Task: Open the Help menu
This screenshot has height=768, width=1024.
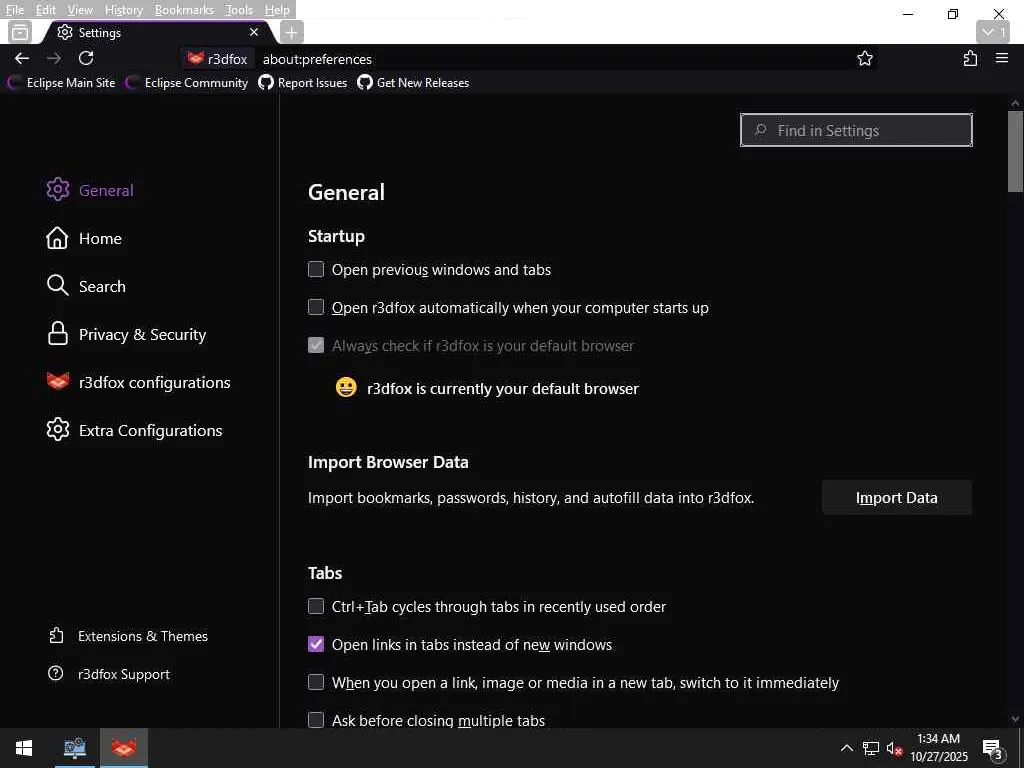Action: click(277, 10)
